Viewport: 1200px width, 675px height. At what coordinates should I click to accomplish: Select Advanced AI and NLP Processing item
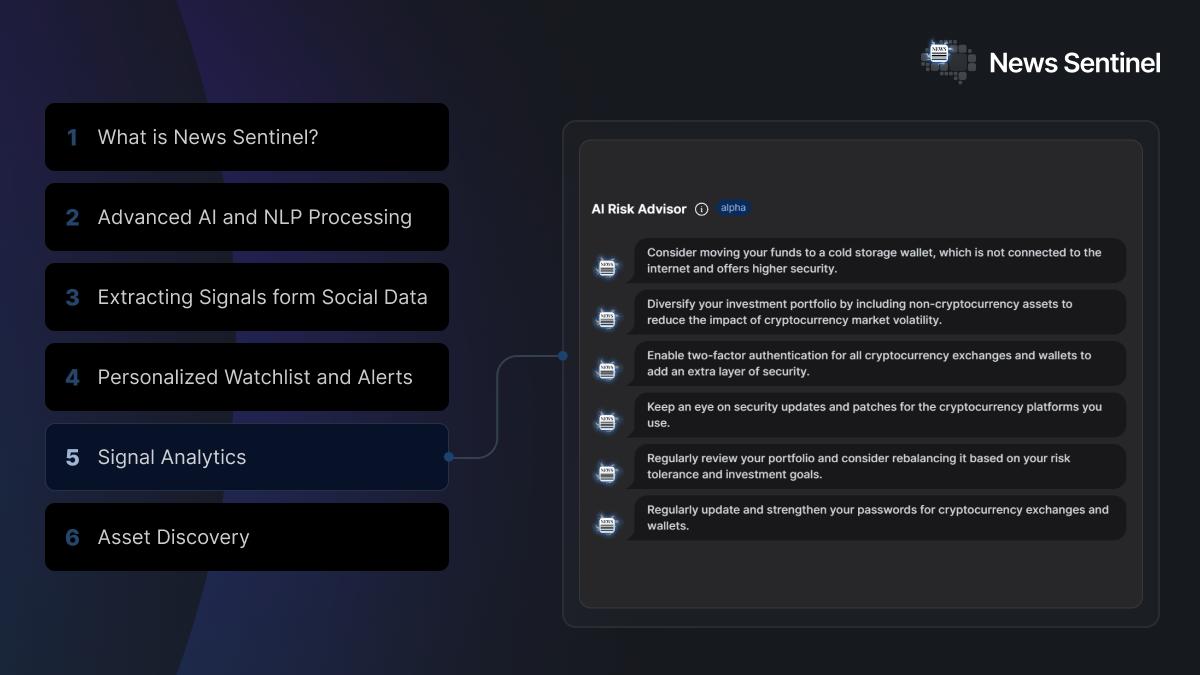[x=247, y=217]
